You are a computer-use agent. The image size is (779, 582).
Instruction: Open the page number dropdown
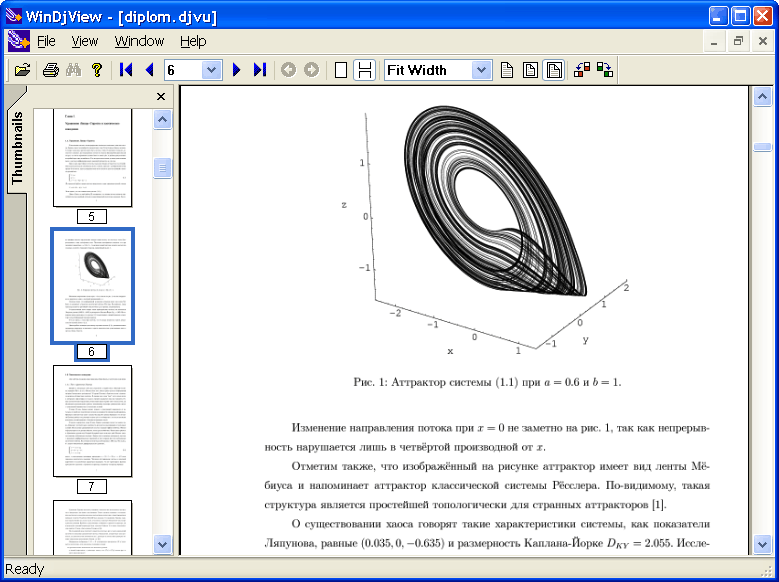(x=211, y=70)
